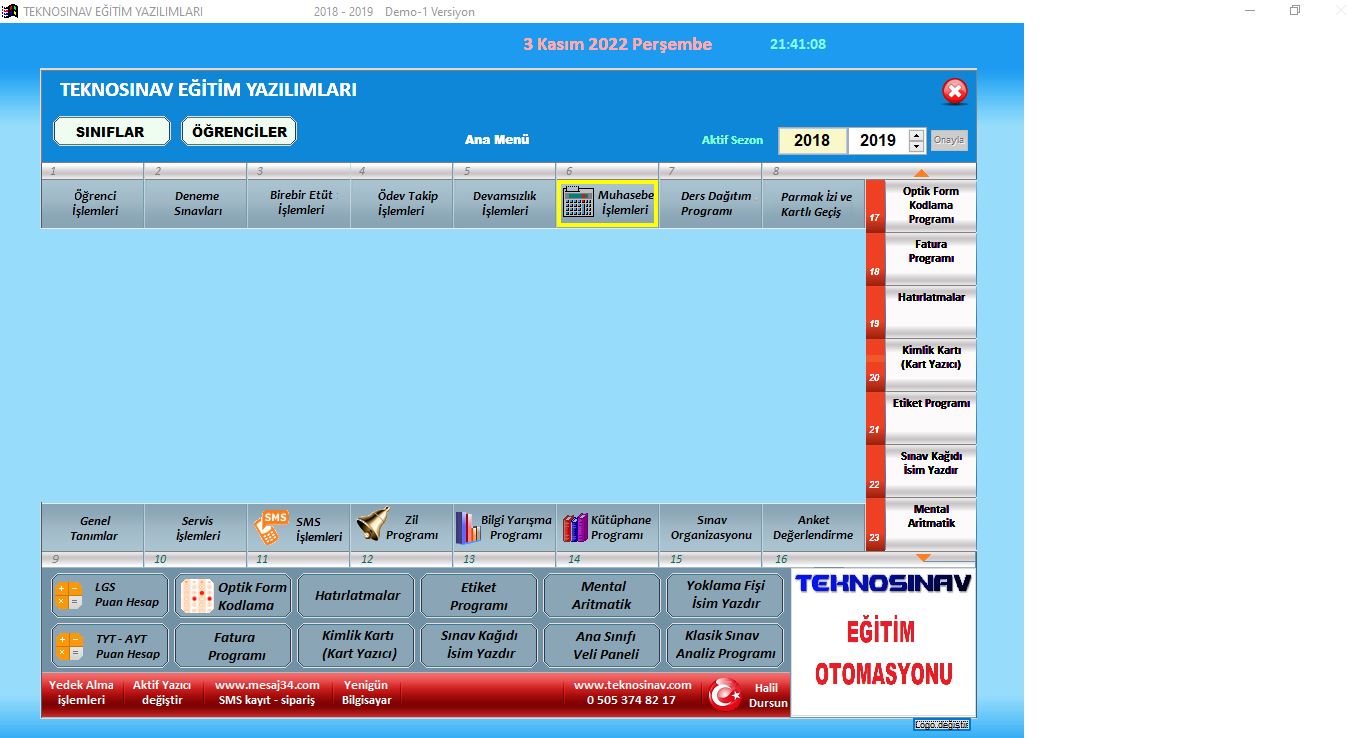Open Öğrenci İşlemleri menu
Image resolution: width=1366 pixels, height=738 pixels.
coord(95,203)
